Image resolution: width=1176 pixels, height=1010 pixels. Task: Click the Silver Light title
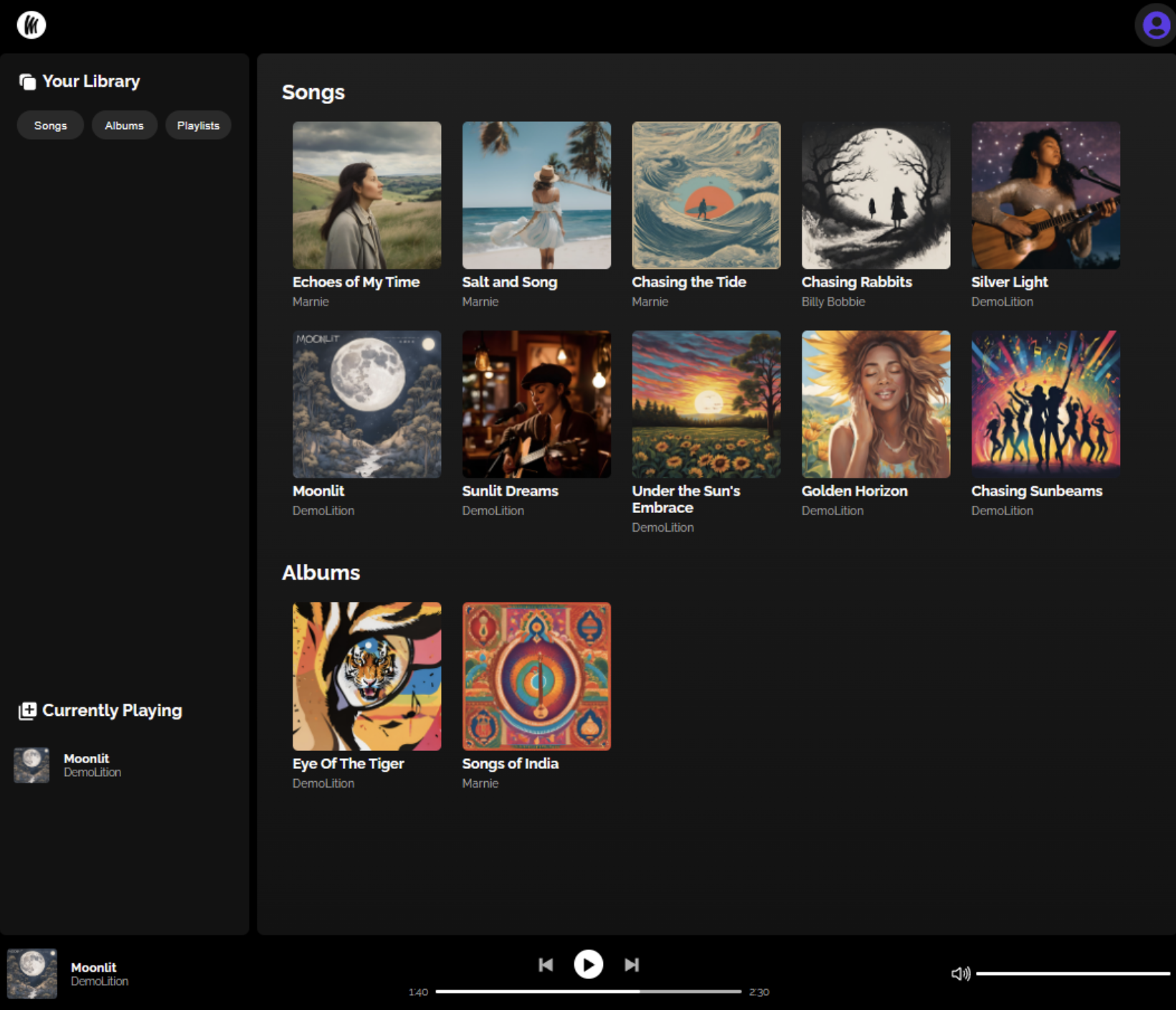pos(1010,283)
